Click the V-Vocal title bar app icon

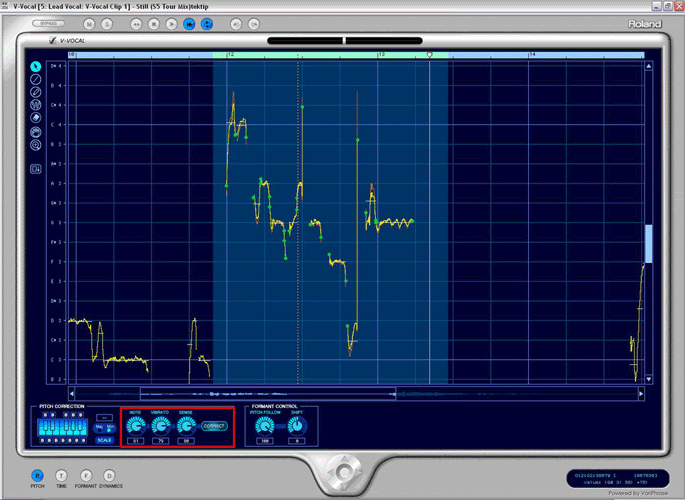4,6
